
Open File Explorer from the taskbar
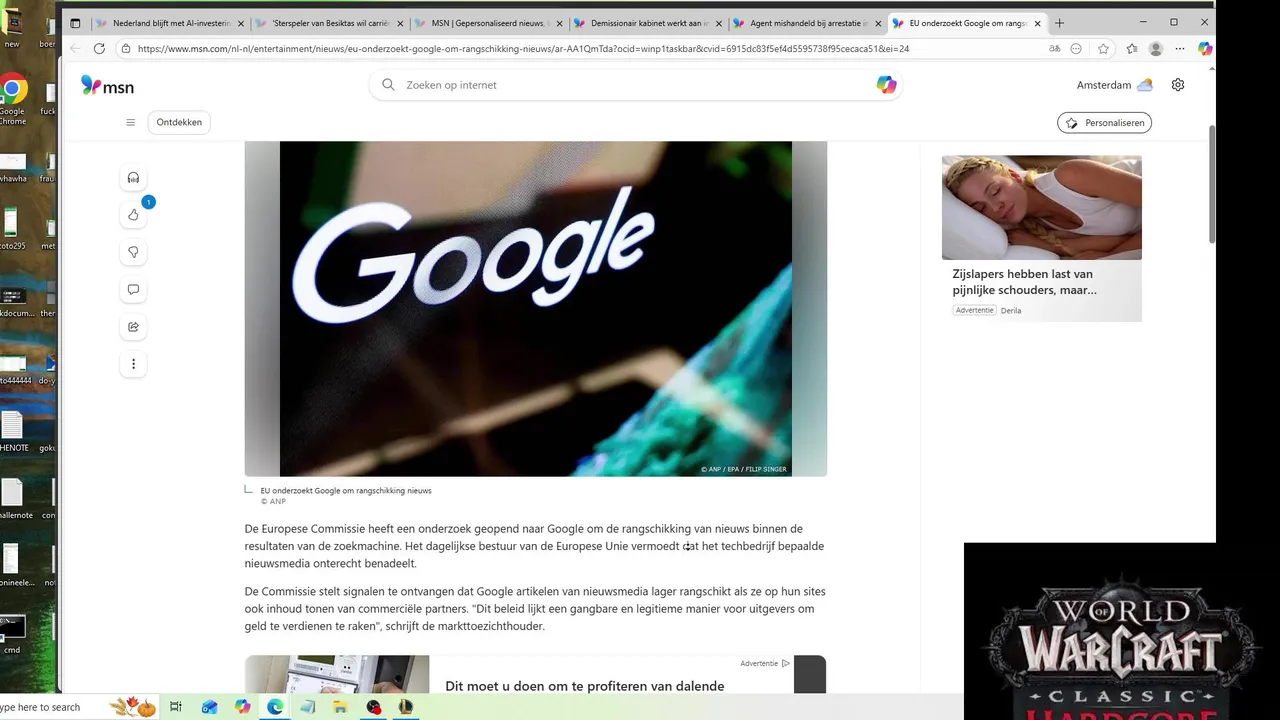340,707
